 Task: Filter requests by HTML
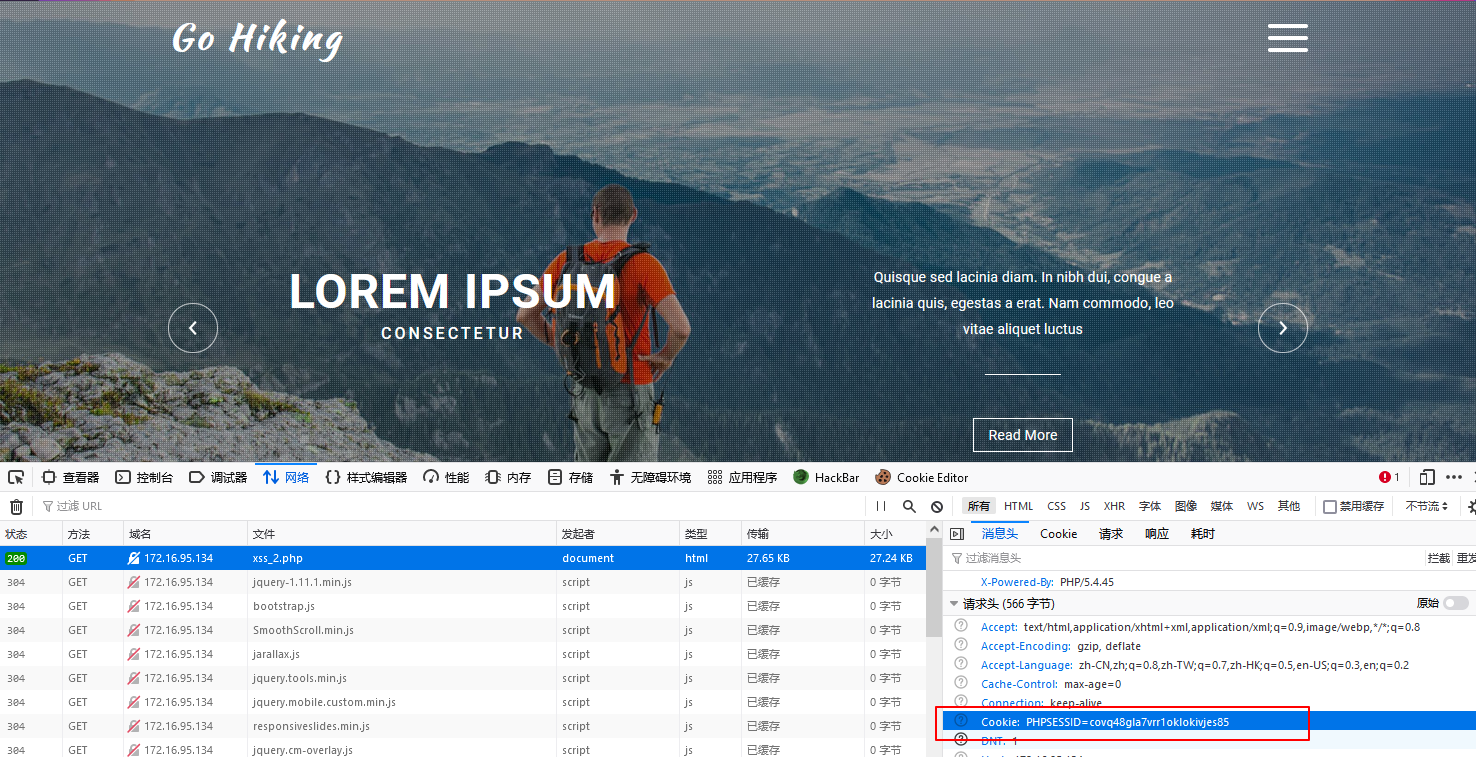click(1019, 507)
